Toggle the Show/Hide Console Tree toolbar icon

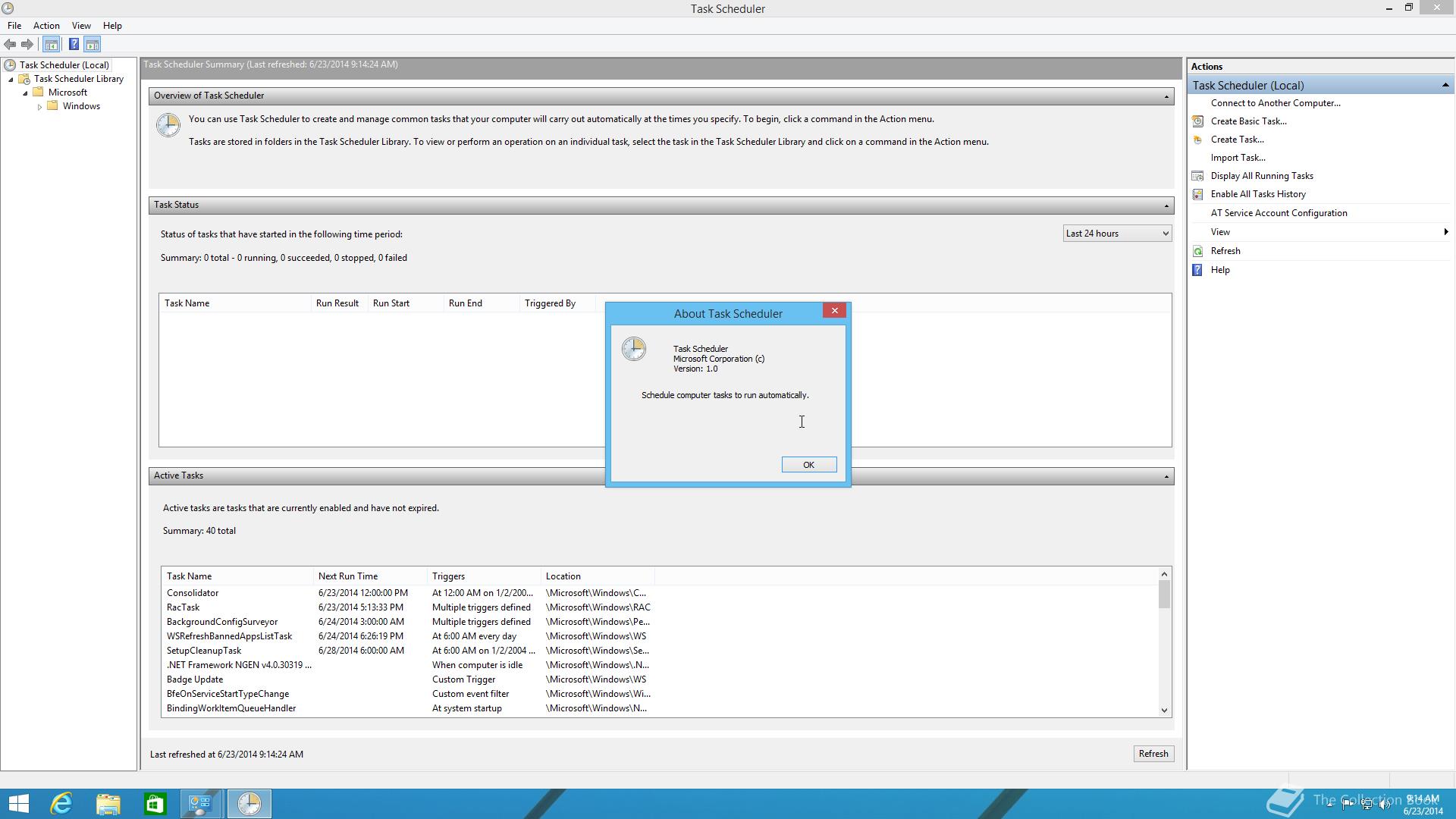point(52,45)
